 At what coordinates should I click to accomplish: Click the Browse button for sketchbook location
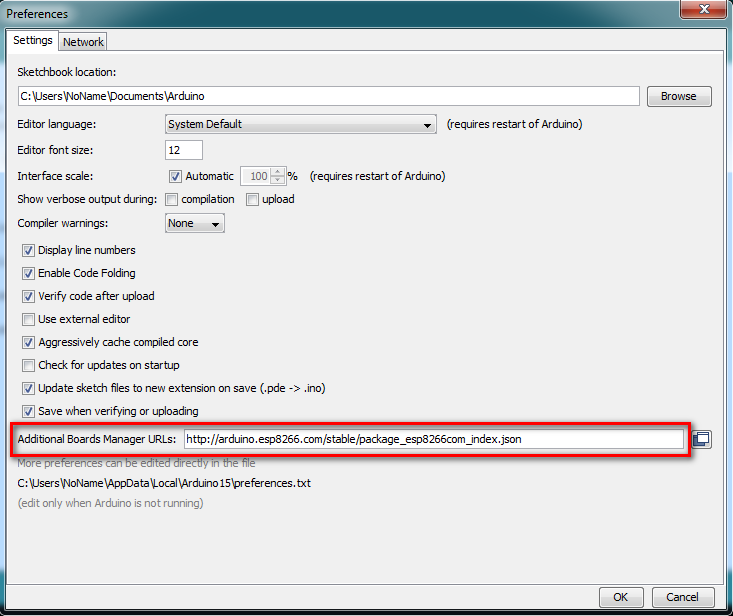[679, 96]
